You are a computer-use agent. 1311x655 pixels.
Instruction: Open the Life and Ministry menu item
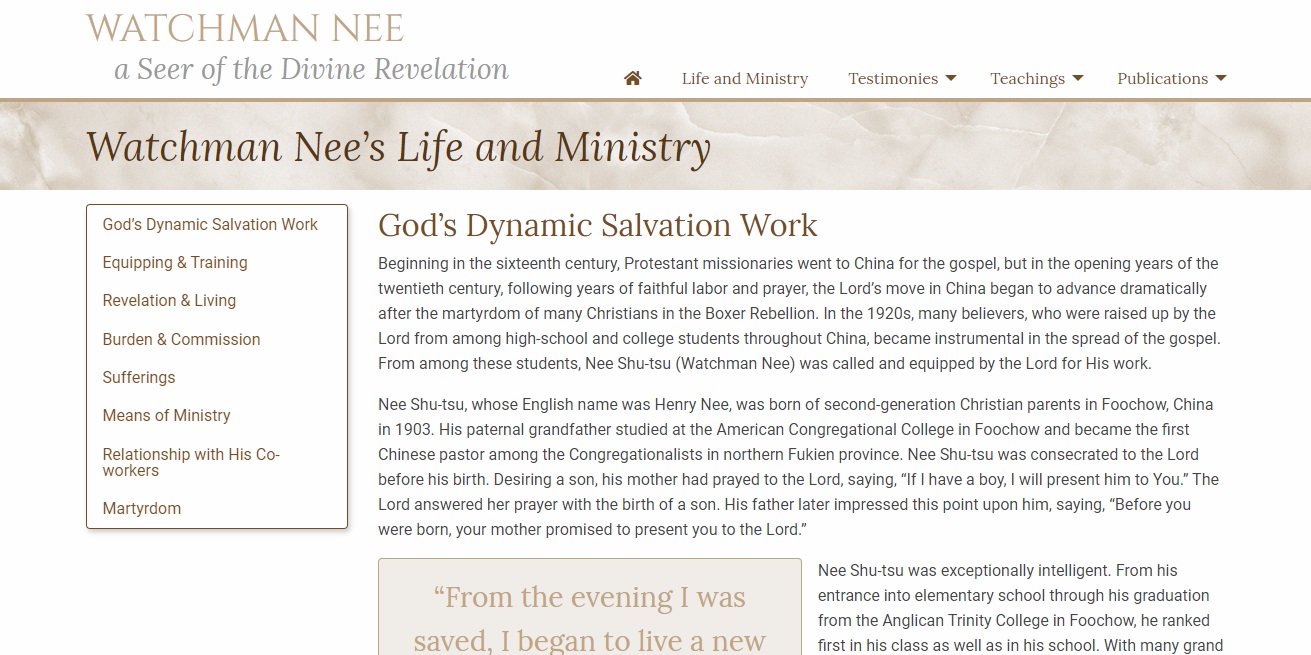coord(744,78)
